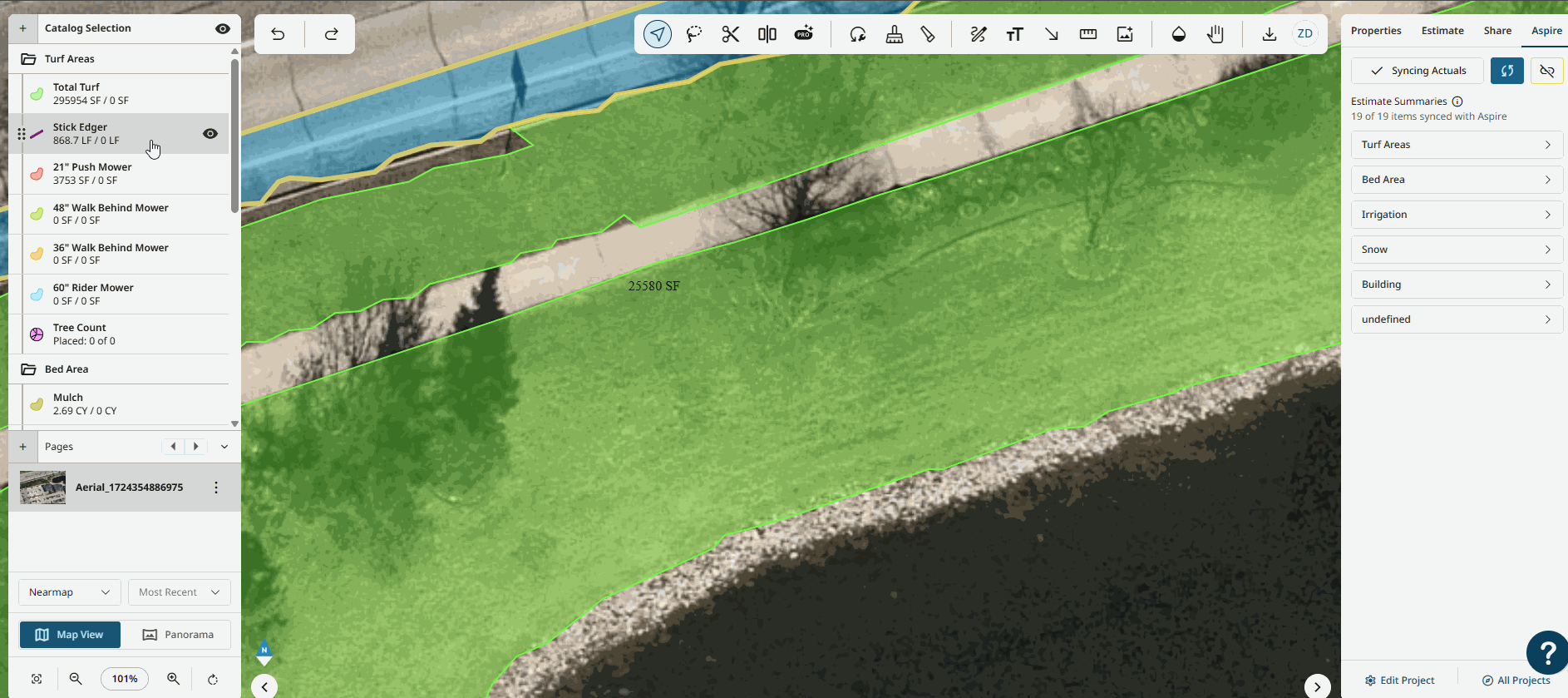Redo the last action
The height and width of the screenshot is (698, 1568).
pos(331,34)
